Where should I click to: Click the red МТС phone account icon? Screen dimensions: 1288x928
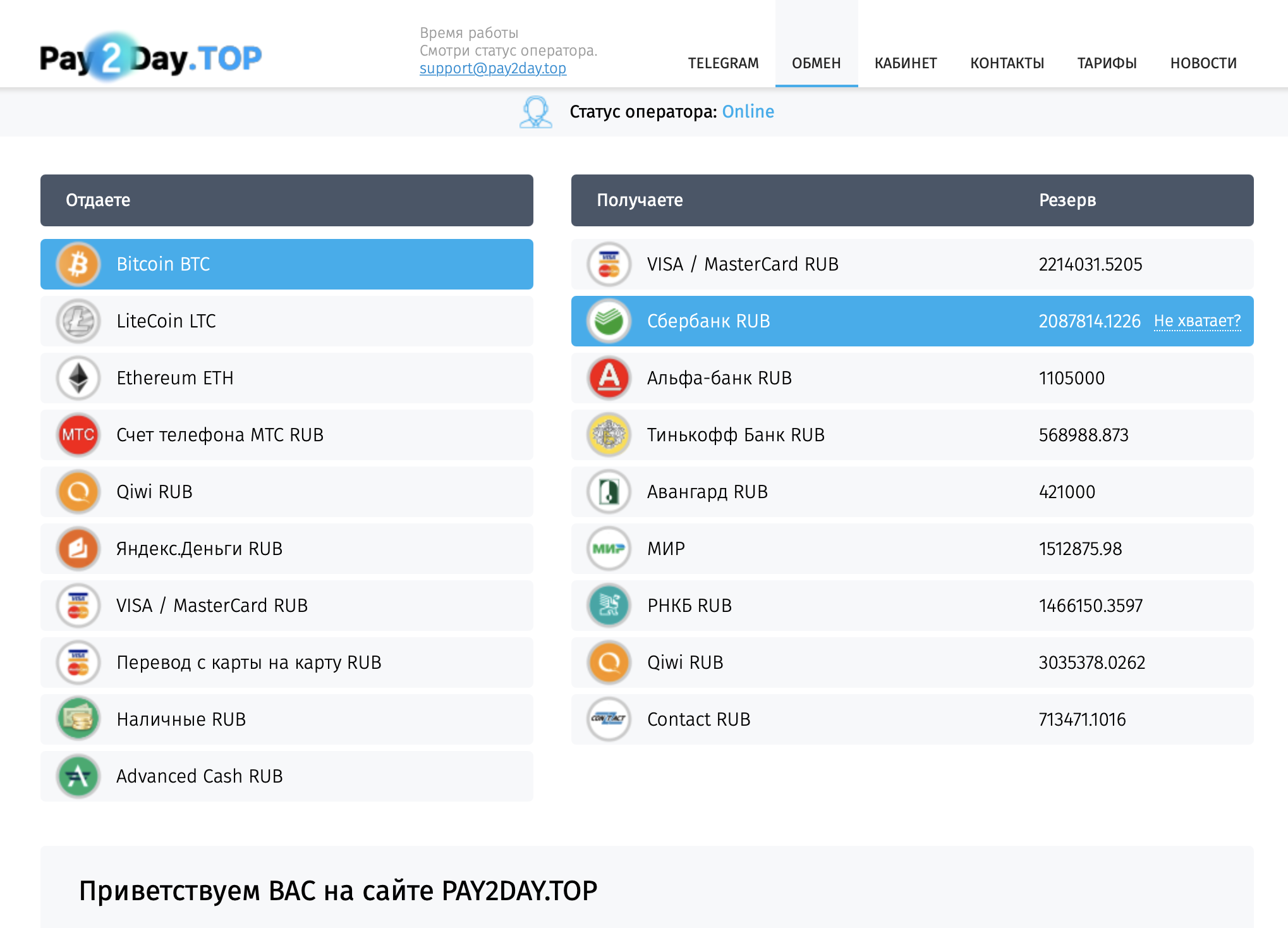point(78,435)
